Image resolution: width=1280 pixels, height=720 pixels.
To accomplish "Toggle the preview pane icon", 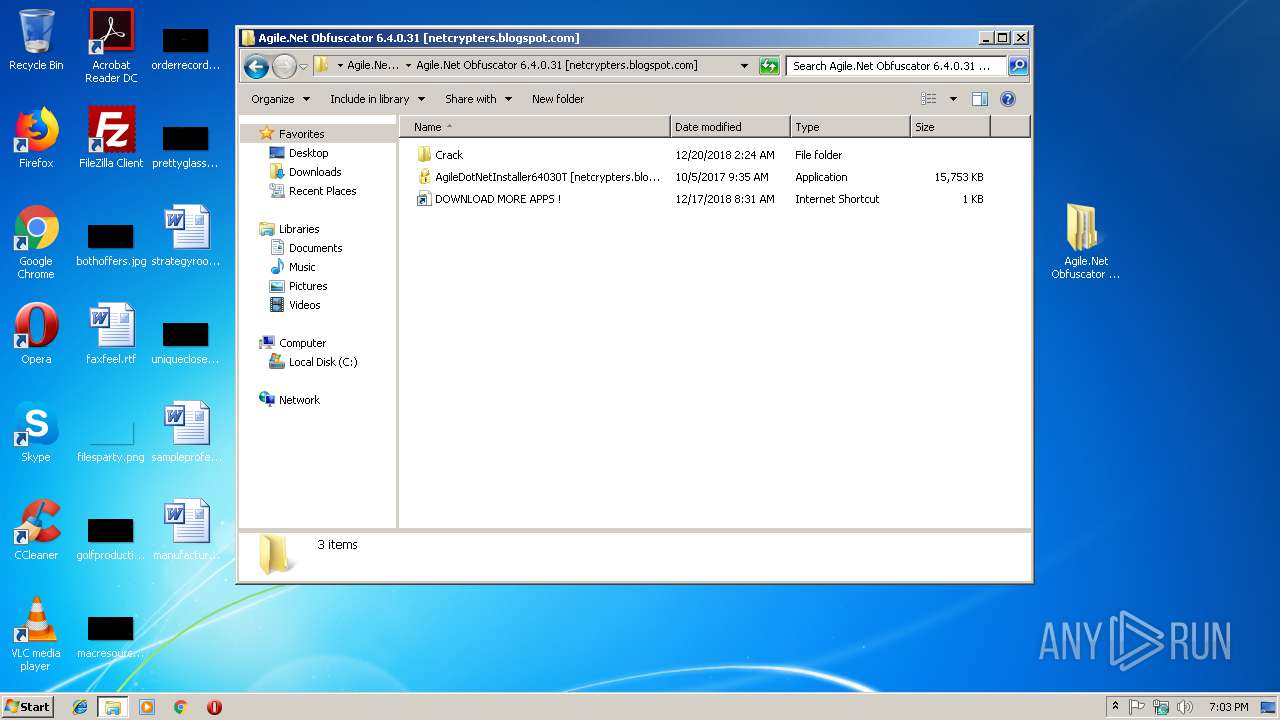I will pos(980,99).
